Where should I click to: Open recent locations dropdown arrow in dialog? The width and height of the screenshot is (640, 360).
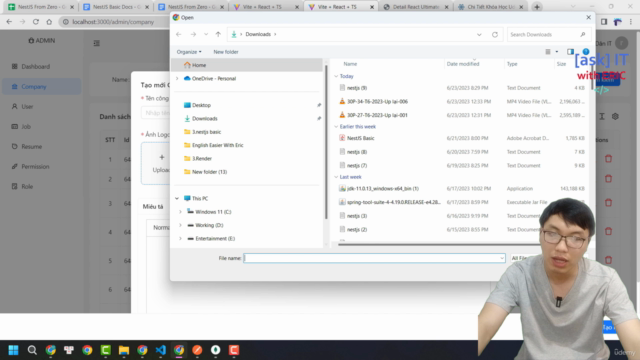click(206, 34)
